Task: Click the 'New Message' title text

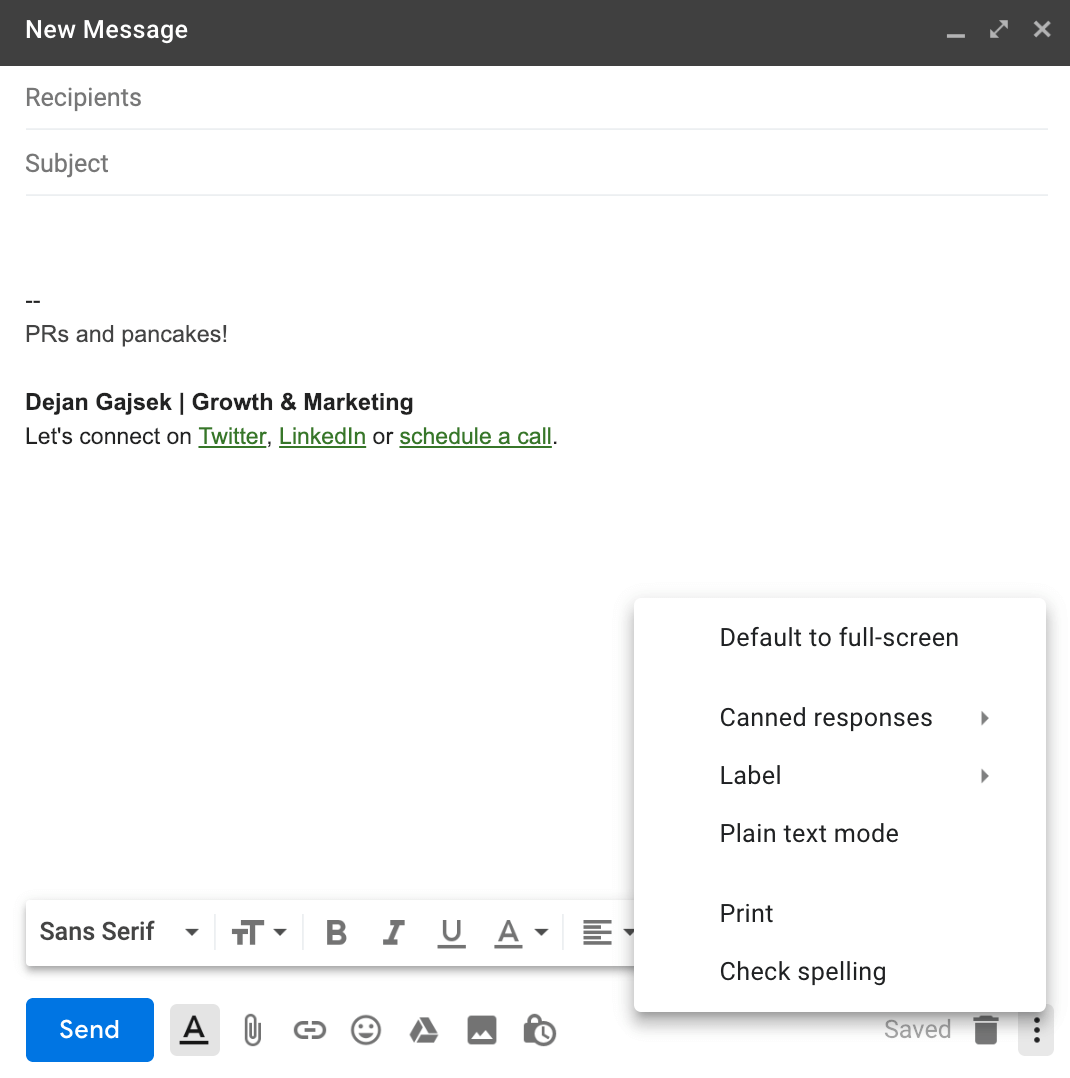Action: pyautogui.click(x=107, y=30)
